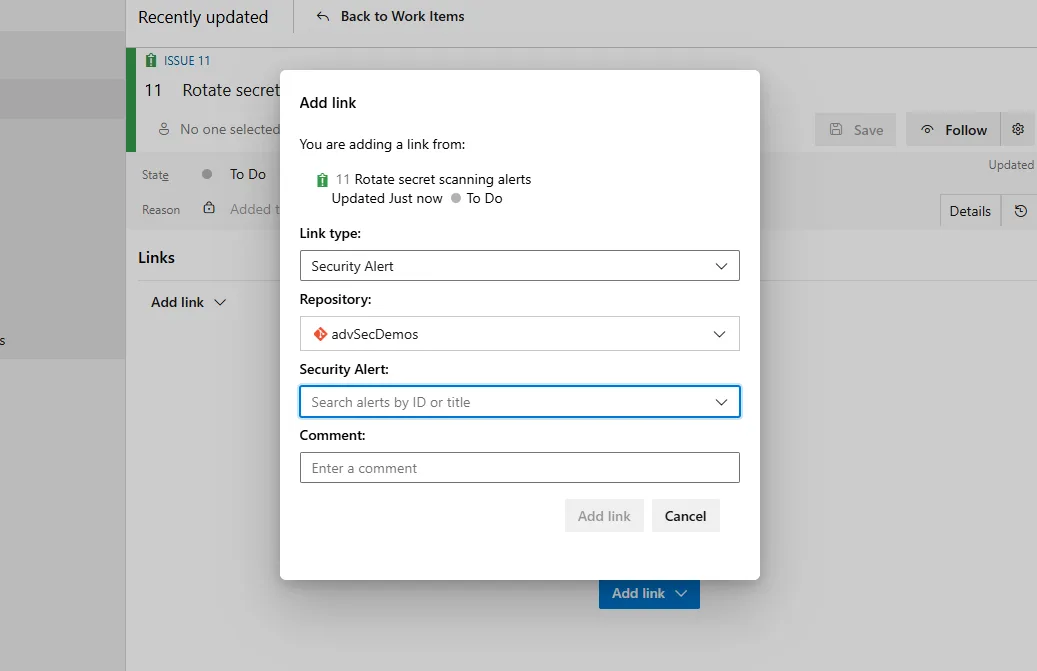
Task: Select the Recently updated view heading
Action: click(x=203, y=17)
